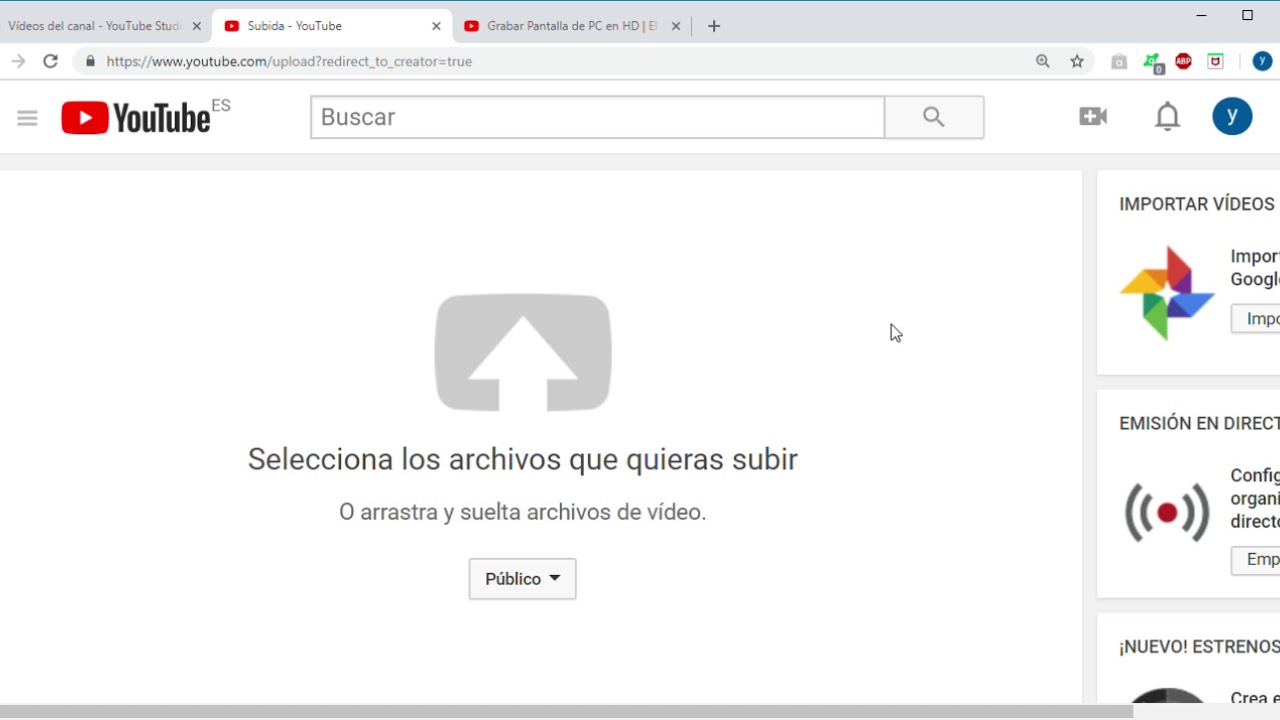Open the Público privacy dropdown
This screenshot has height=720, width=1280.
(523, 579)
